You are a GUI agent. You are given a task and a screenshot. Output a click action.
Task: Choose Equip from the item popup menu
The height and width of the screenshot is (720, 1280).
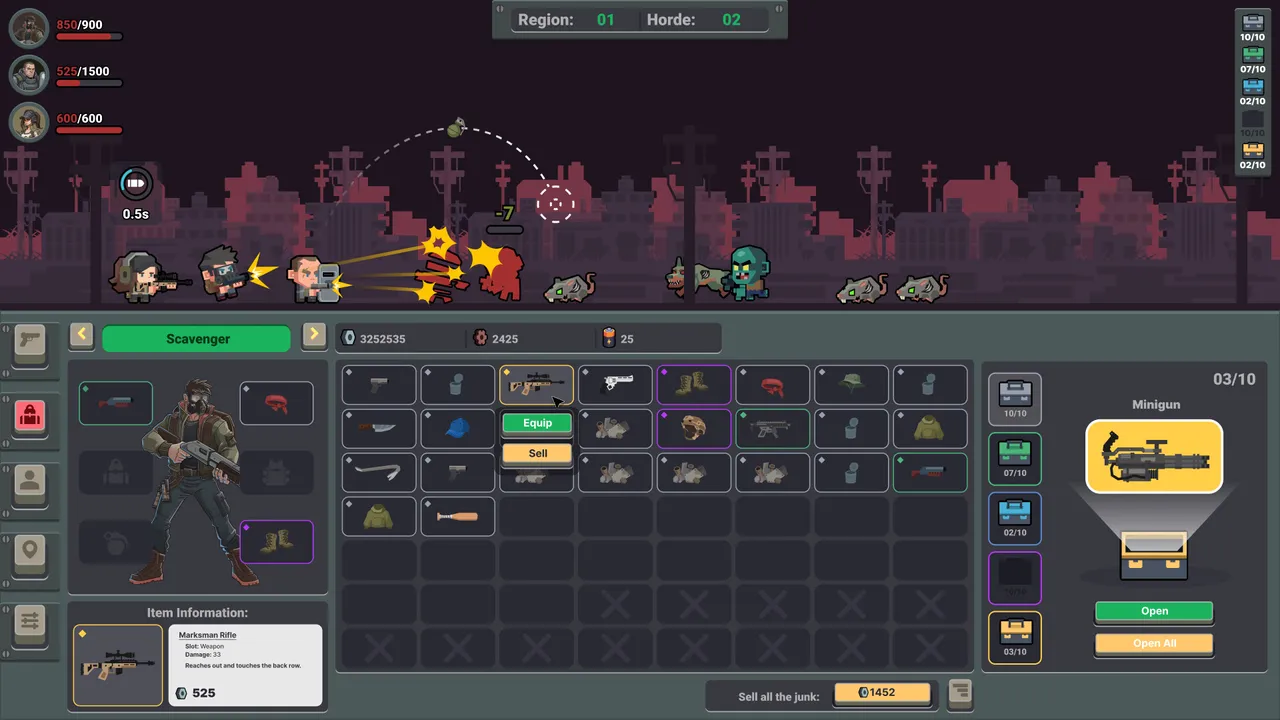click(x=537, y=423)
